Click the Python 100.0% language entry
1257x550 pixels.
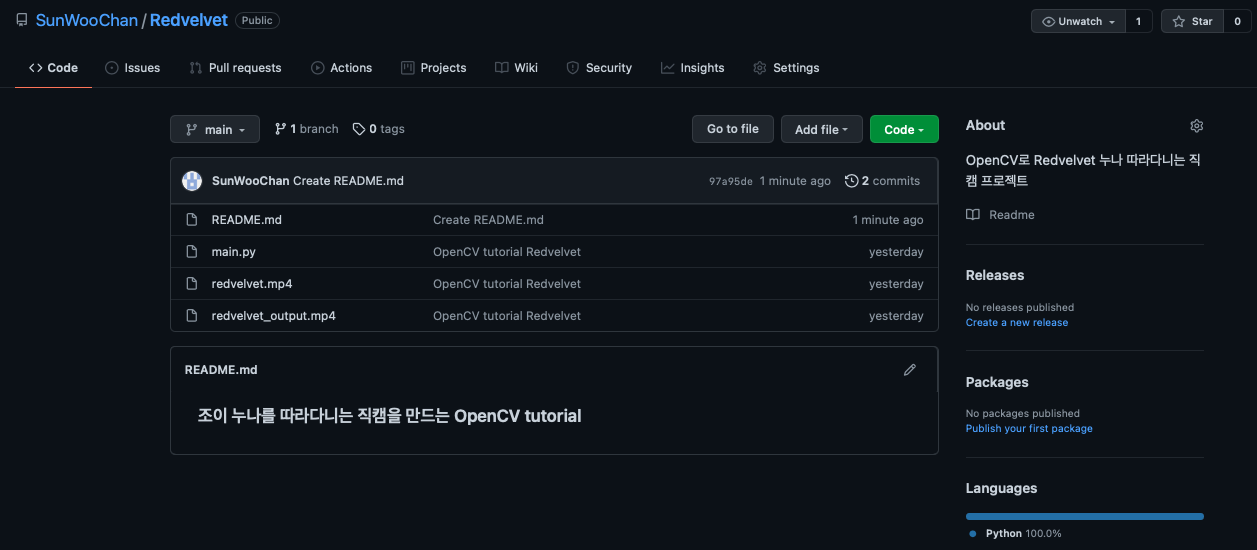(x=1016, y=534)
